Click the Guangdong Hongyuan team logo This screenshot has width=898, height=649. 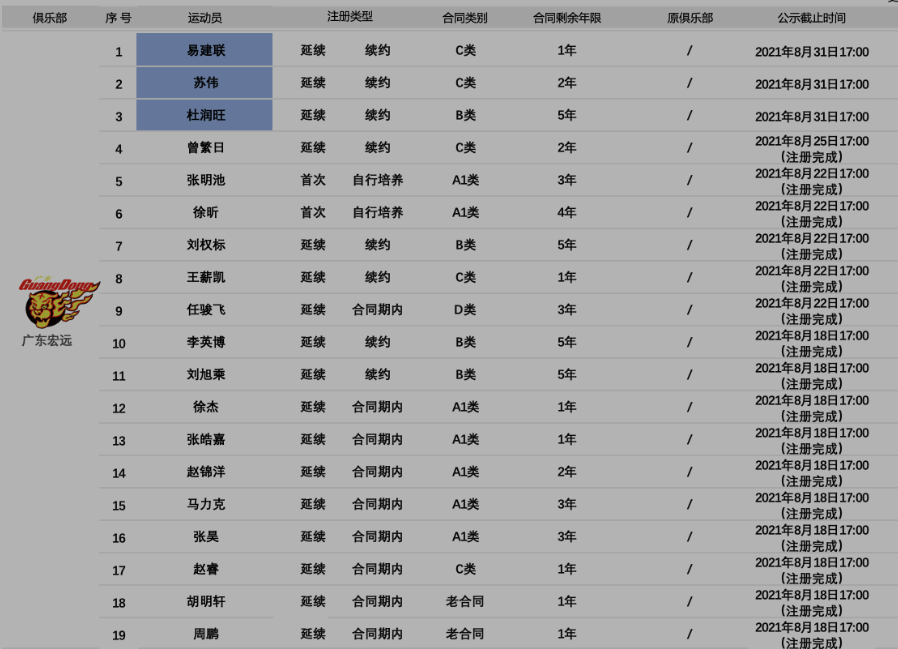click(59, 301)
